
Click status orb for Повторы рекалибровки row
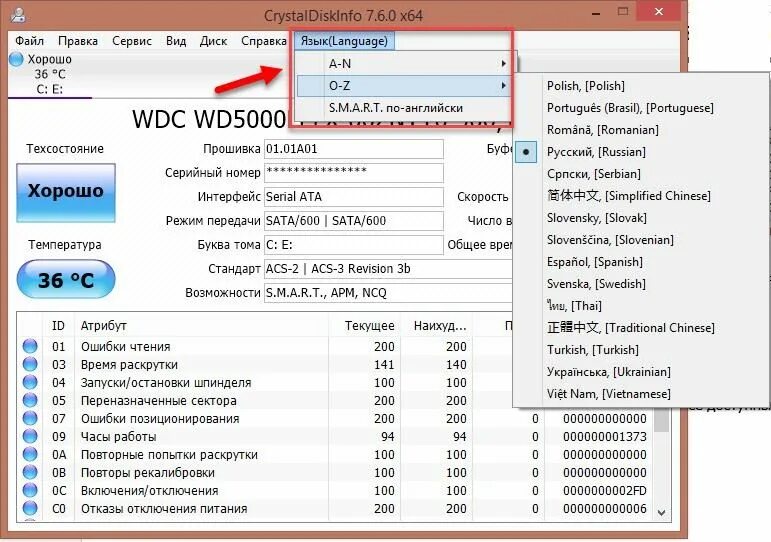click(30, 472)
